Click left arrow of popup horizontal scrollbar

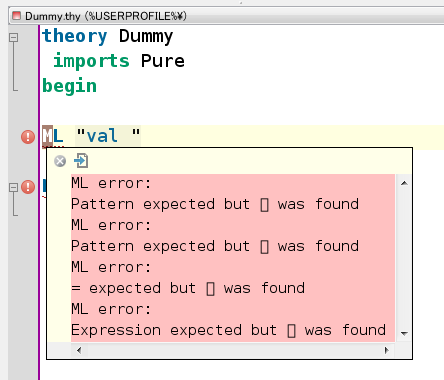click(x=79, y=350)
